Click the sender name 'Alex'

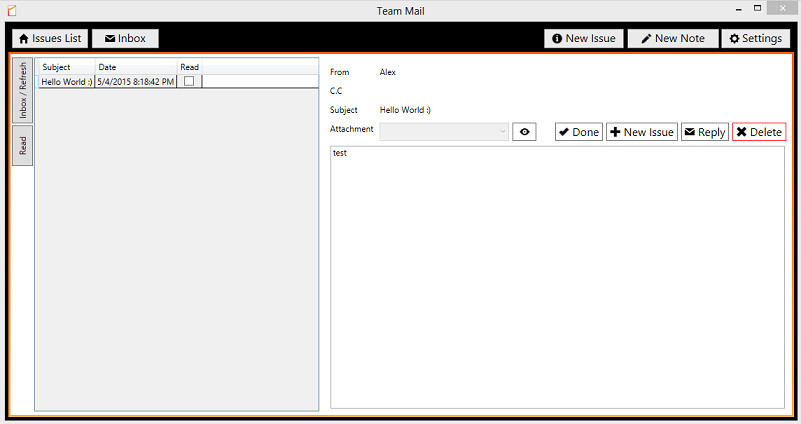point(388,72)
